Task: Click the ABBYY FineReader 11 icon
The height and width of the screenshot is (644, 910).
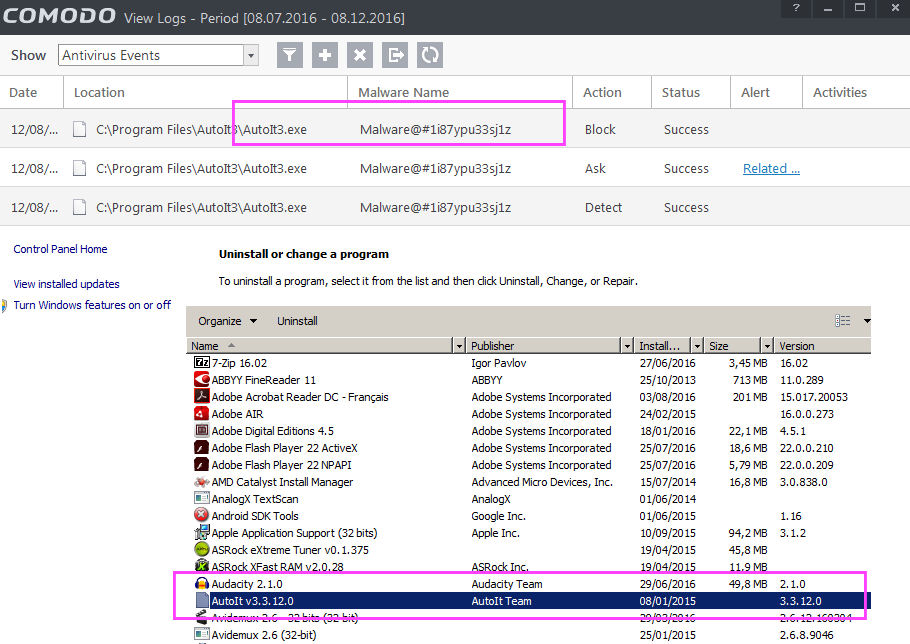Action: pos(201,379)
